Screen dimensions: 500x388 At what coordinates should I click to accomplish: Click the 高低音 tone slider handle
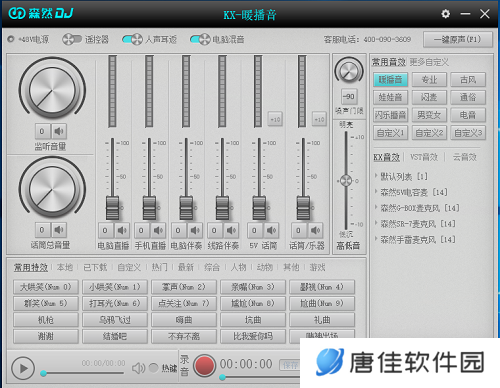tap(346, 181)
